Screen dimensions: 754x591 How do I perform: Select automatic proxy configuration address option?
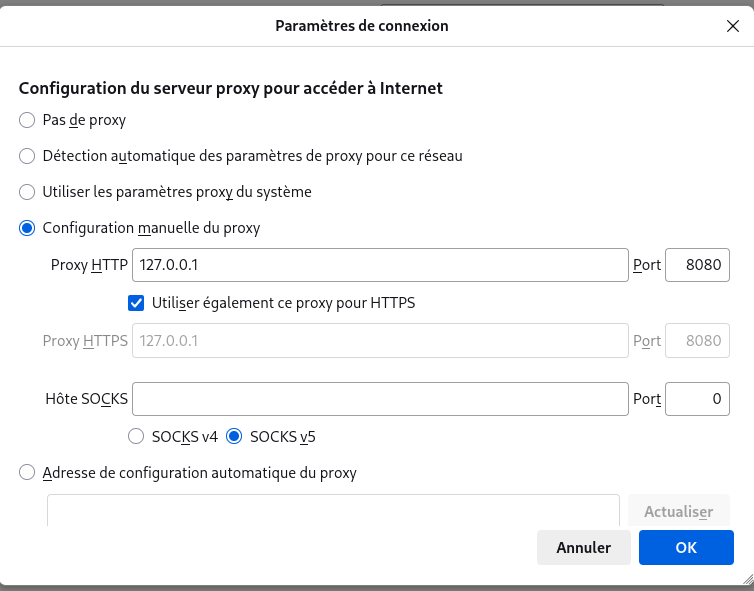27,473
